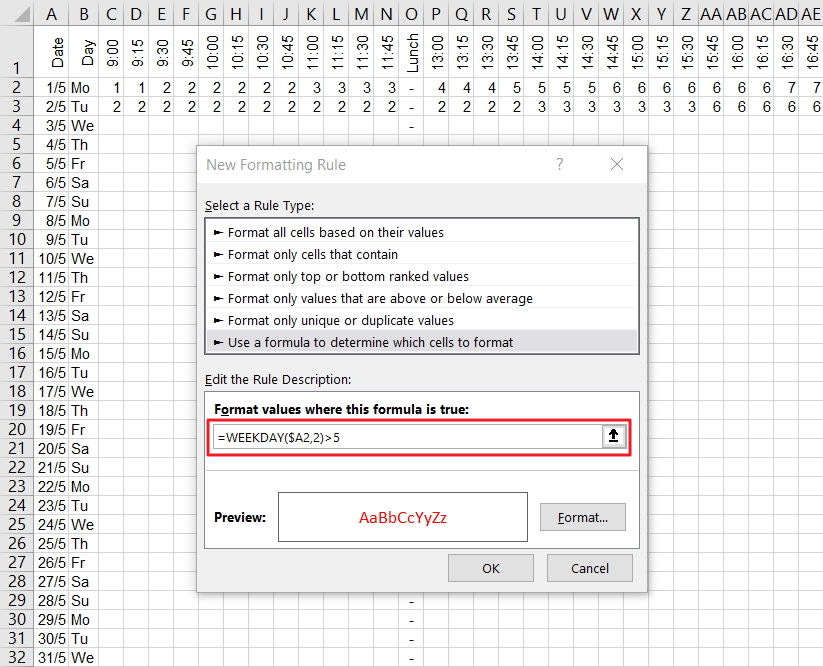
Task: Select 'Format all cells based on their values'
Action: click(x=421, y=232)
